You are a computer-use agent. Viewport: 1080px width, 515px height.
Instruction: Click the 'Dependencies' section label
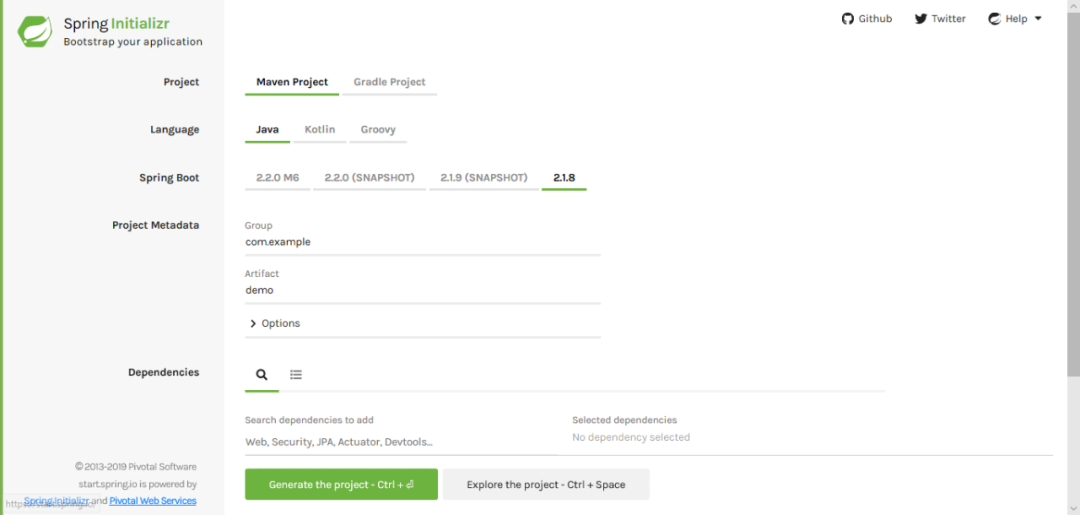point(164,372)
